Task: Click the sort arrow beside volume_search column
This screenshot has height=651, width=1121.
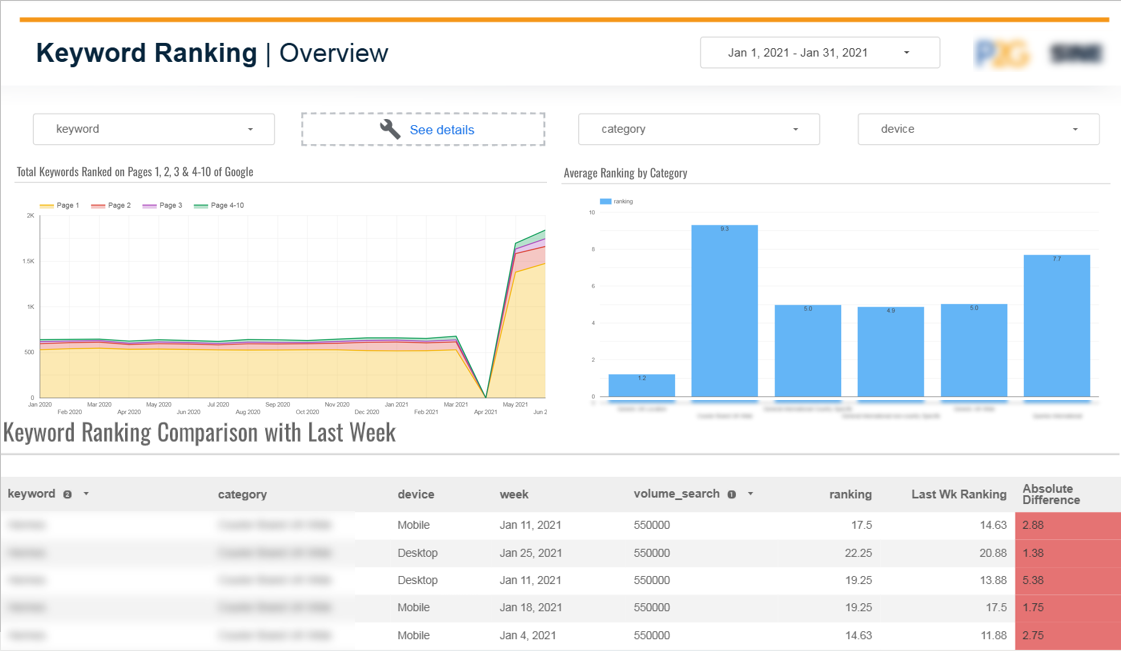Action: click(x=750, y=494)
